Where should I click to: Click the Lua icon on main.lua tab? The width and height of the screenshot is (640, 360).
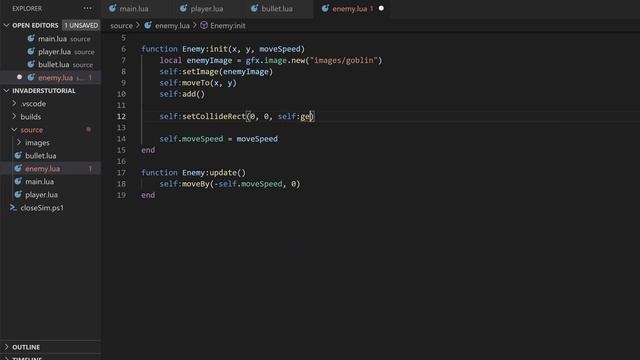click(113, 8)
